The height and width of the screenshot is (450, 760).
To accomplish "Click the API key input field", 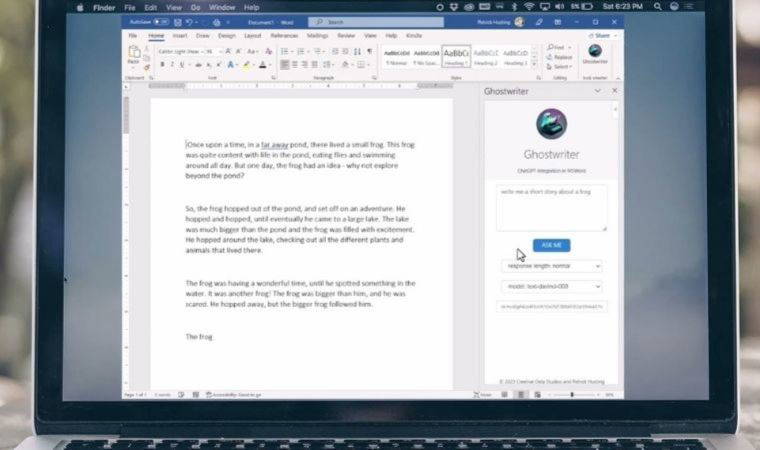I will (552, 306).
